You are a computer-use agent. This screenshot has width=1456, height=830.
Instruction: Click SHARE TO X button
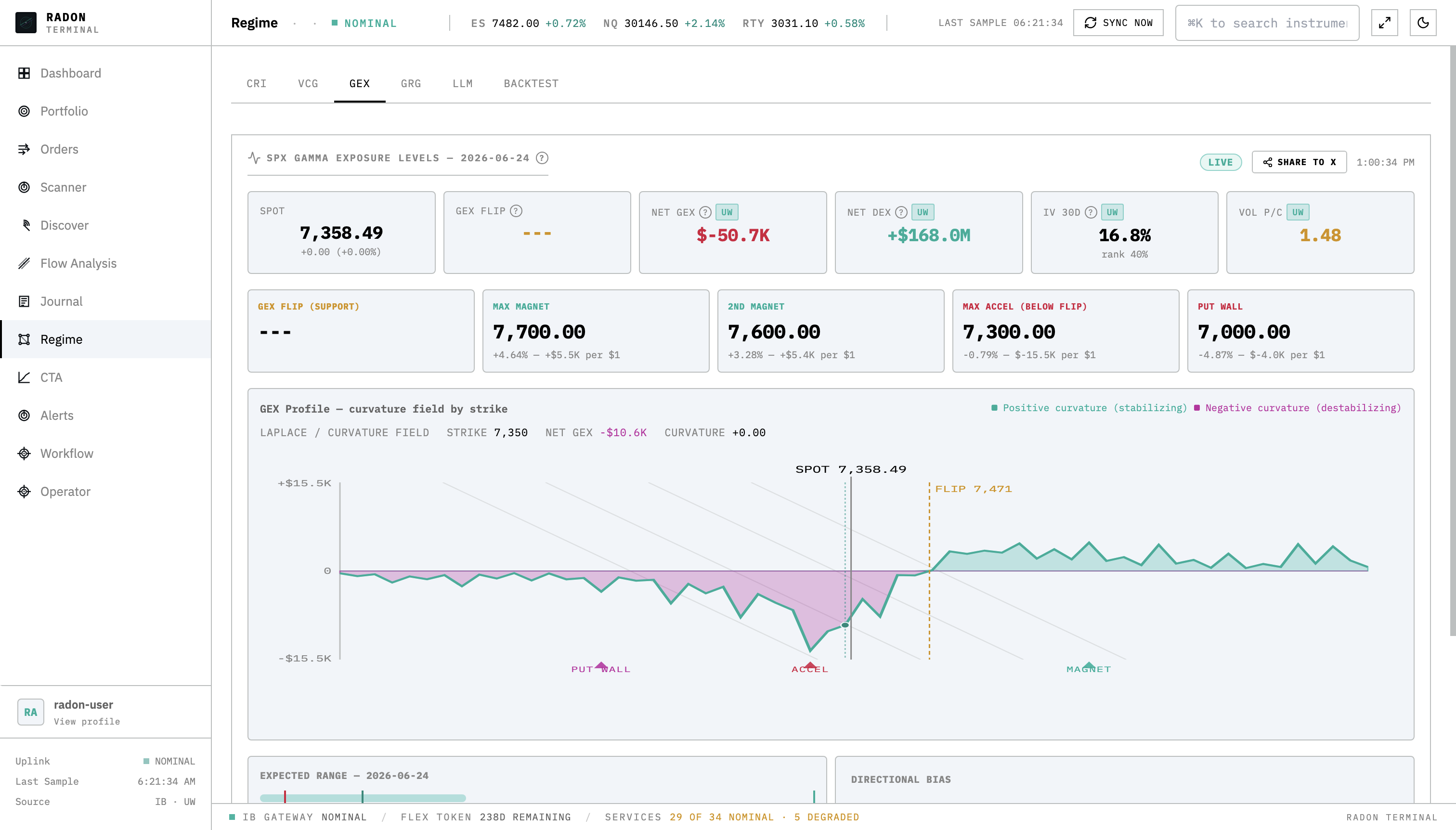point(1299,162)
